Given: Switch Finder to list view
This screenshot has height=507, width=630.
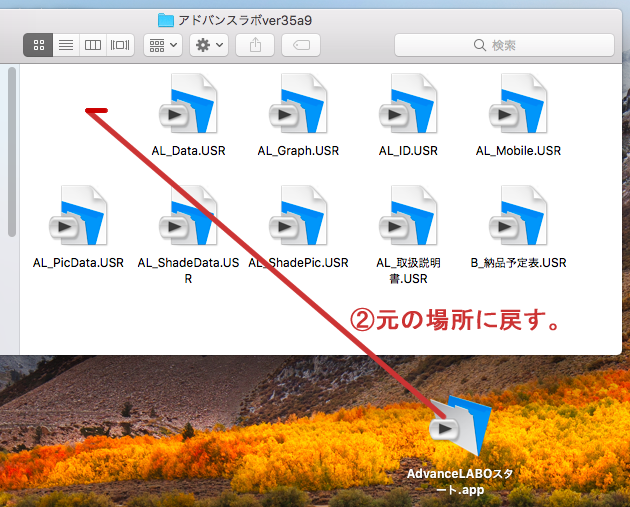Looking at the screenshot, I should 66,45.
